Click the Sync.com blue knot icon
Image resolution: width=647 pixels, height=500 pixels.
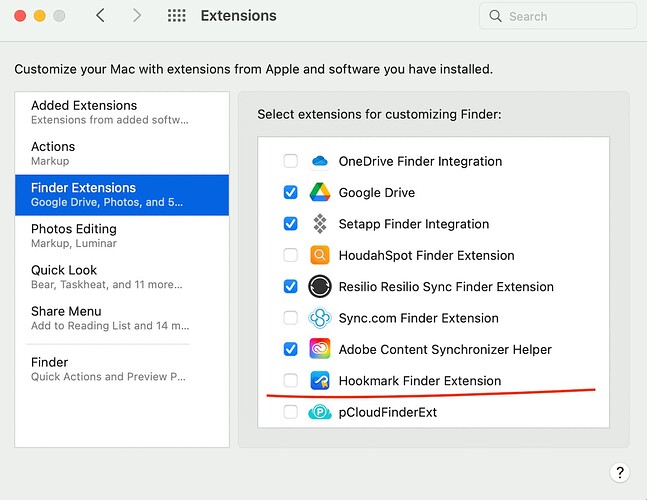coord(320,318)
